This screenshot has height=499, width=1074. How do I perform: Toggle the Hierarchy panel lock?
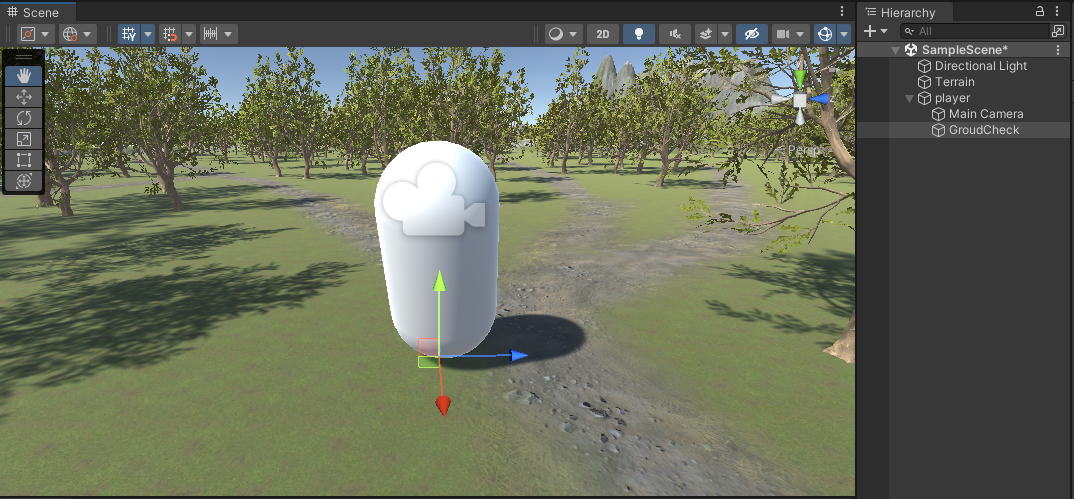coord(1040,11)
